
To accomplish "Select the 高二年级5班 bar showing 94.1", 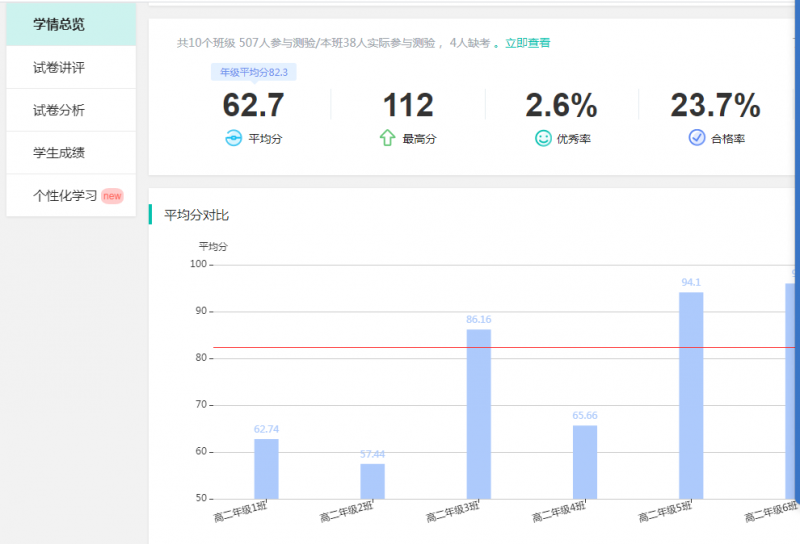I will point(691,395).
